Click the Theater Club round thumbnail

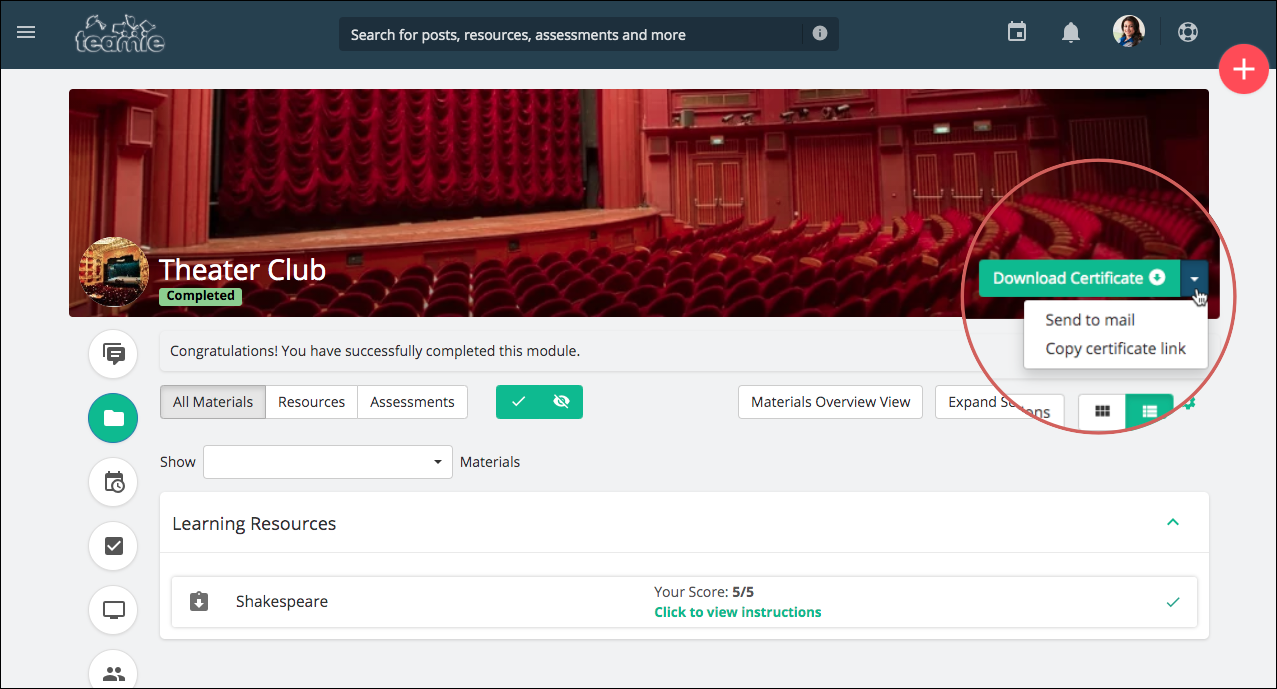pyautogui.click(x=114, y=273)
